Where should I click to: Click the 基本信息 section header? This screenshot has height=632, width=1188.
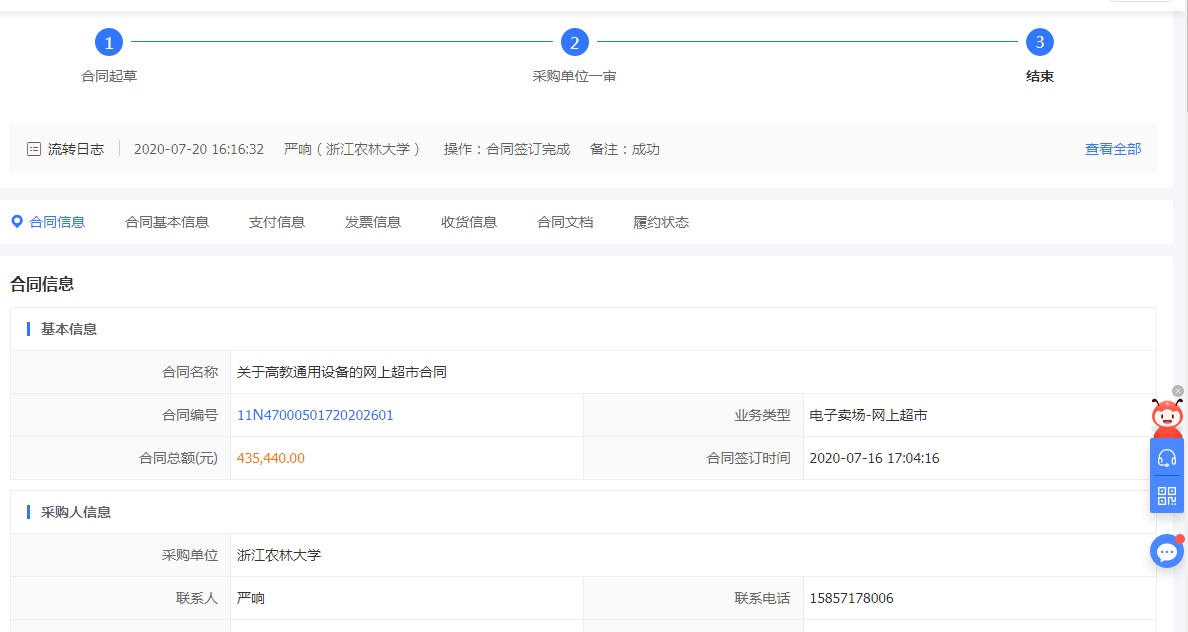(69, 329)
